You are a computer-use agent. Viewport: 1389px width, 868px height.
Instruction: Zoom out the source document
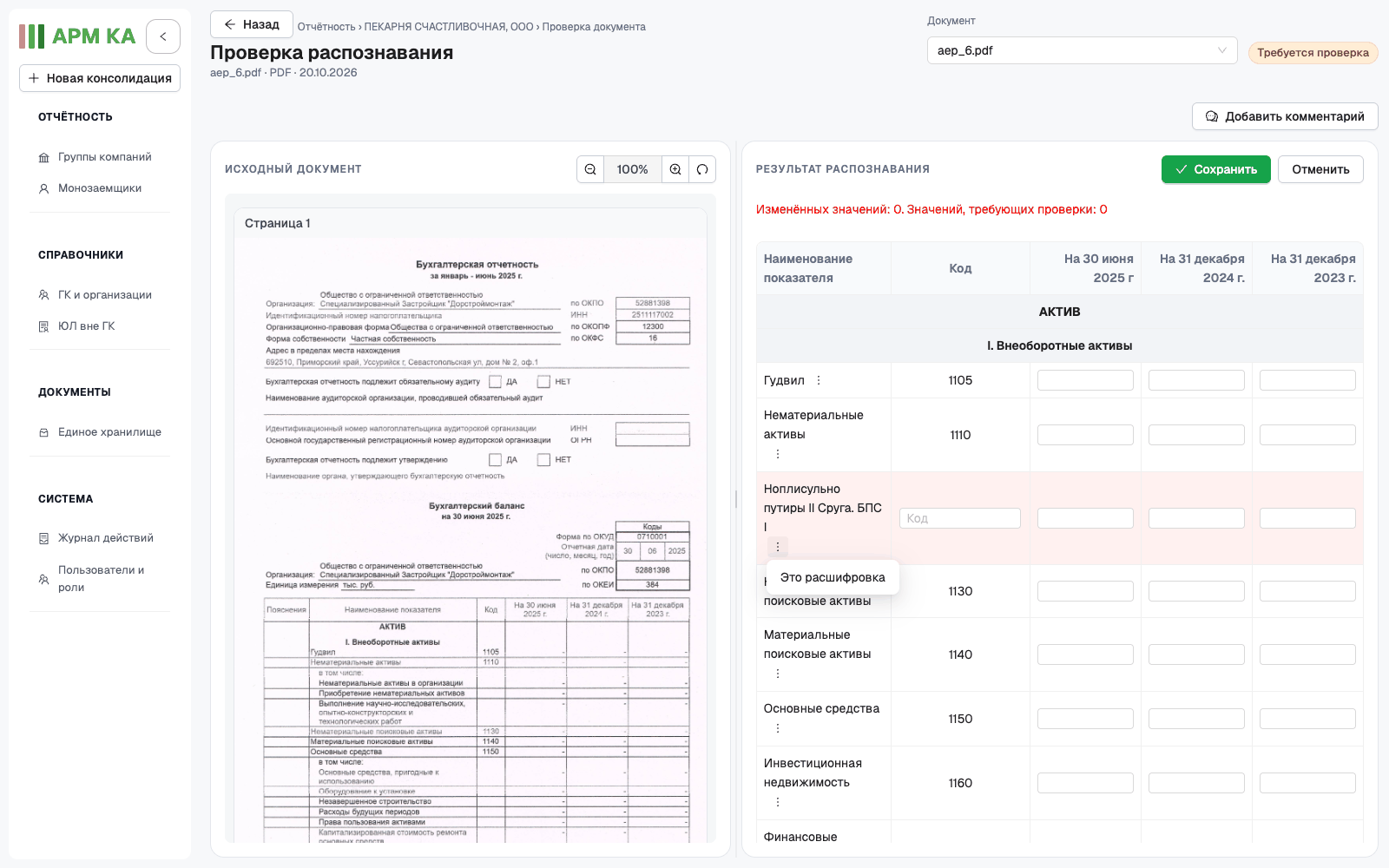coord(590,169)
